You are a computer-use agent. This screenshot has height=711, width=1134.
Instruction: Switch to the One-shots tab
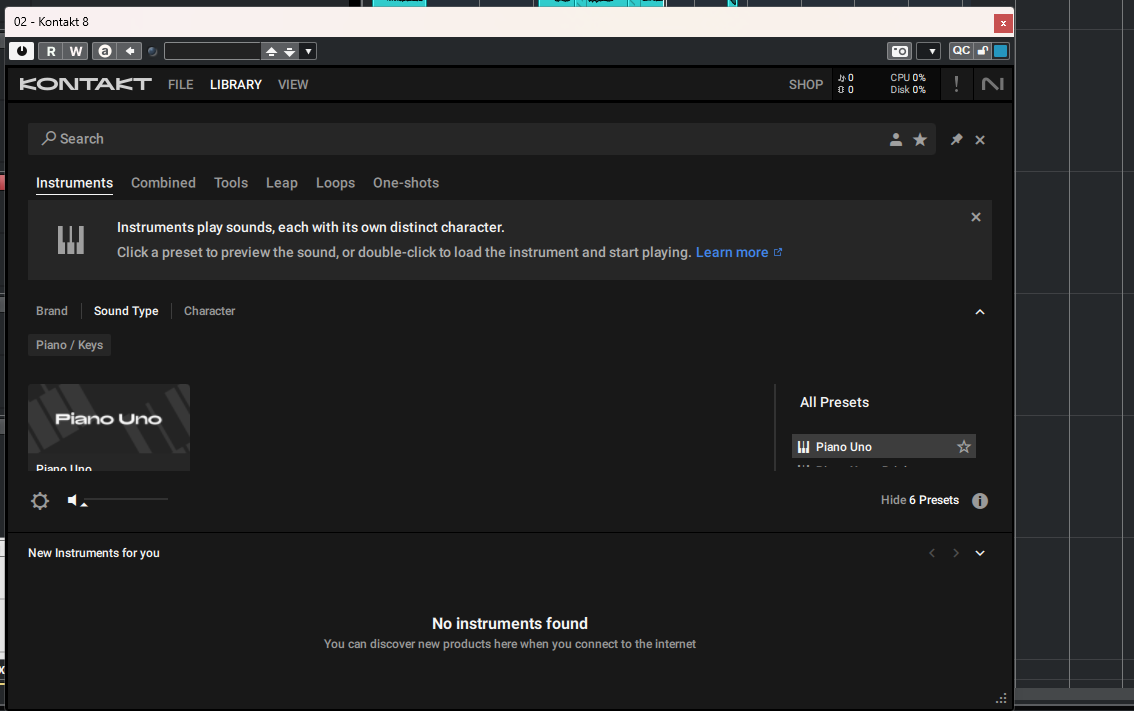pyautogui.click(x=406, y=183)
